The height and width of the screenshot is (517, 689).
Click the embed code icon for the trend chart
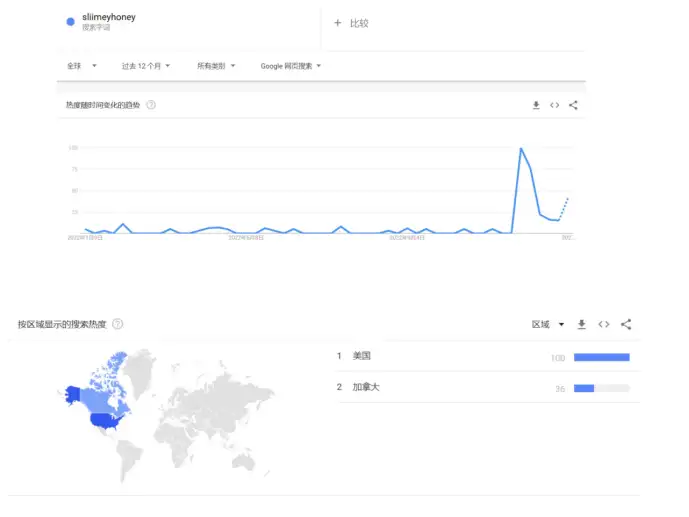(x=555, y=105)
